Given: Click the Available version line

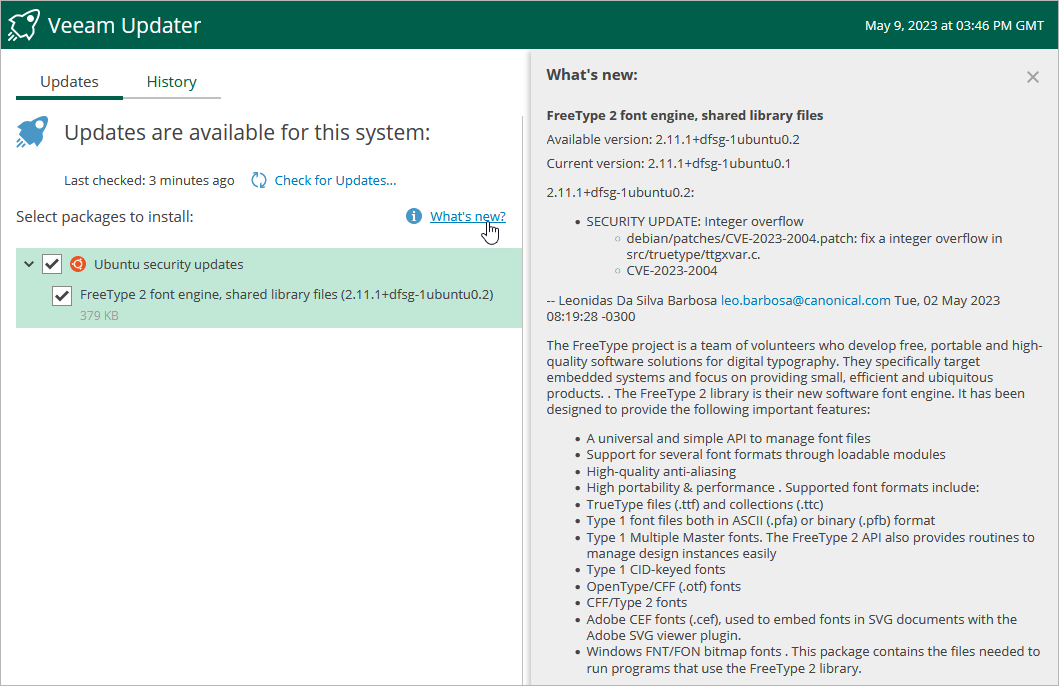Looking at the screenshot, I should (673, 140).
